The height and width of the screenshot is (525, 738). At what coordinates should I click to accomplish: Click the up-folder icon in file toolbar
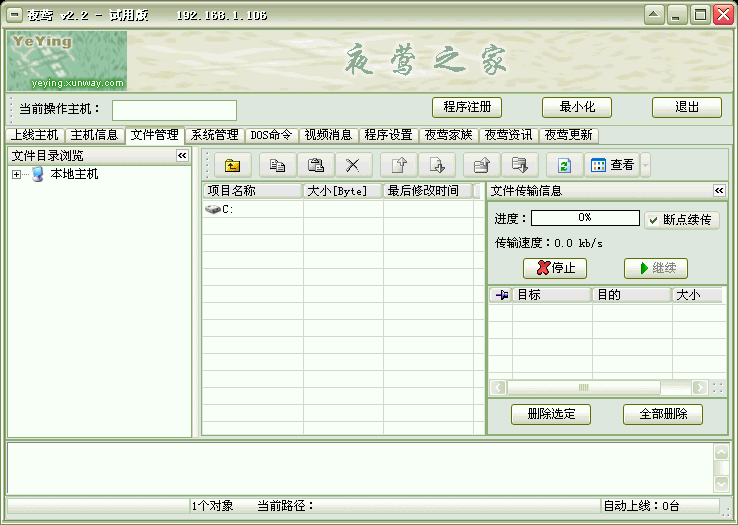click(x=232, y=166)
